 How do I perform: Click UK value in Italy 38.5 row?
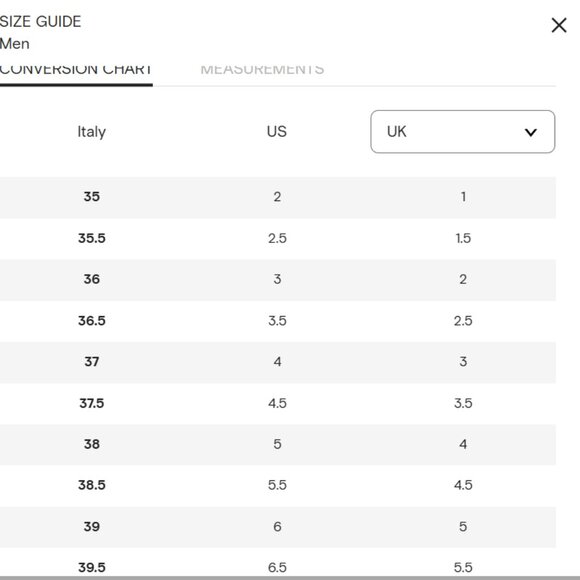[463, 485]
